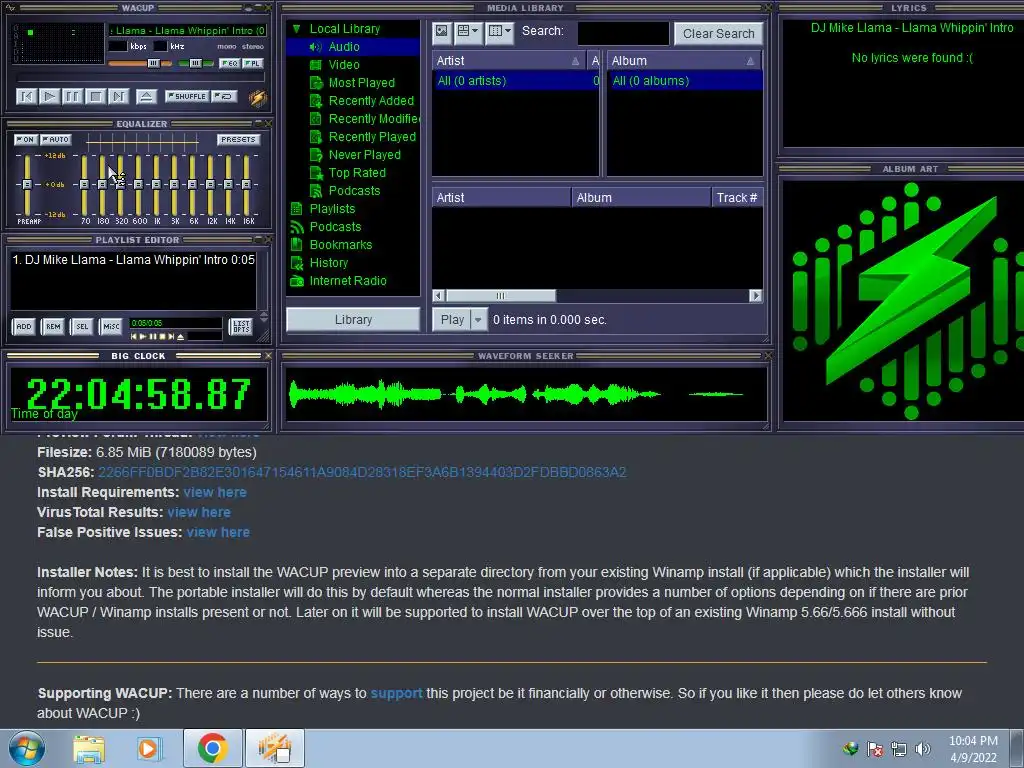Toggle the PL playlist window button
Screen dimensions: 1024x768
pos(252,63)
